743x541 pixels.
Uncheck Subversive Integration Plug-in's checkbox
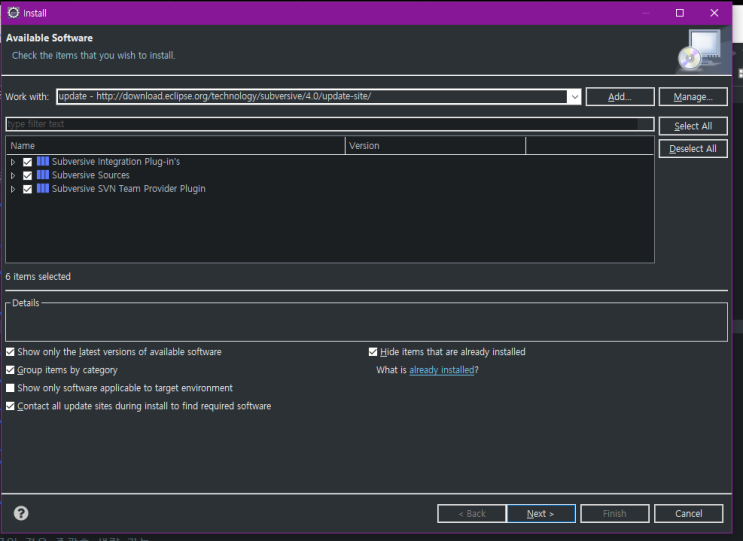(x=27, y=162)
